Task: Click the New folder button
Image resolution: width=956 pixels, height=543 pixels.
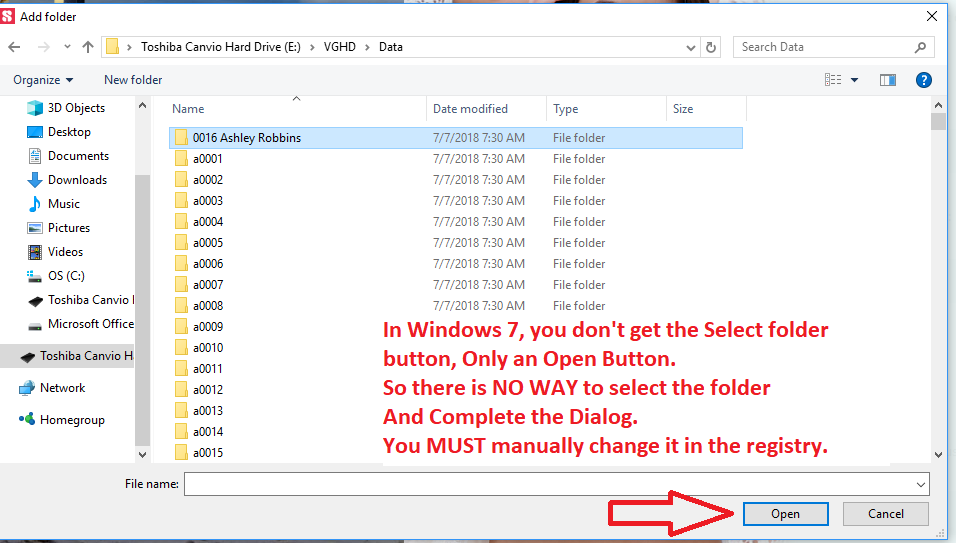Action: tap(133, 80)
